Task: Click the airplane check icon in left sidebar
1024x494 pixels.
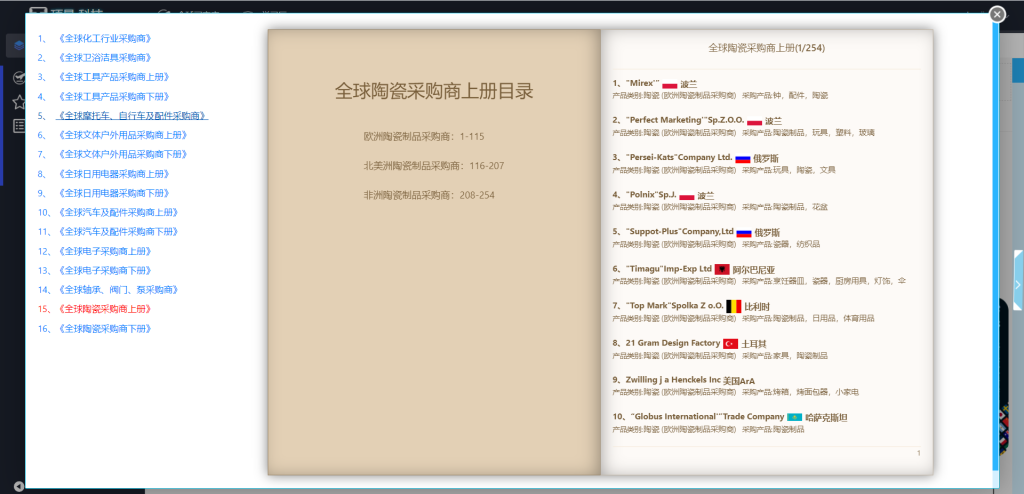Action: click(17, 78)
